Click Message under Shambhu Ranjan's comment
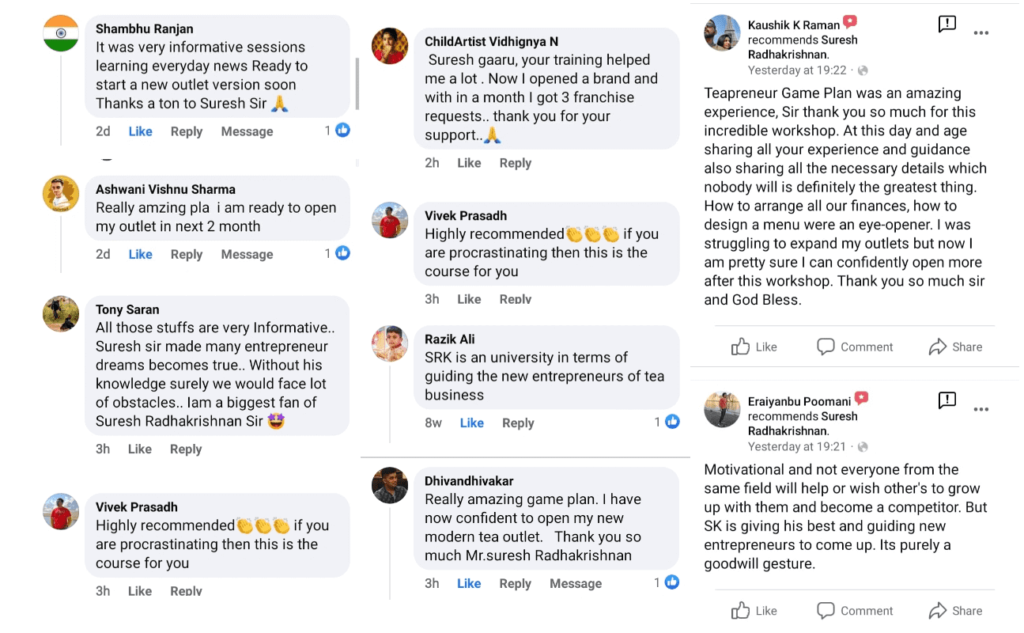The image size is (1024, 633). [x=246, y=131]
